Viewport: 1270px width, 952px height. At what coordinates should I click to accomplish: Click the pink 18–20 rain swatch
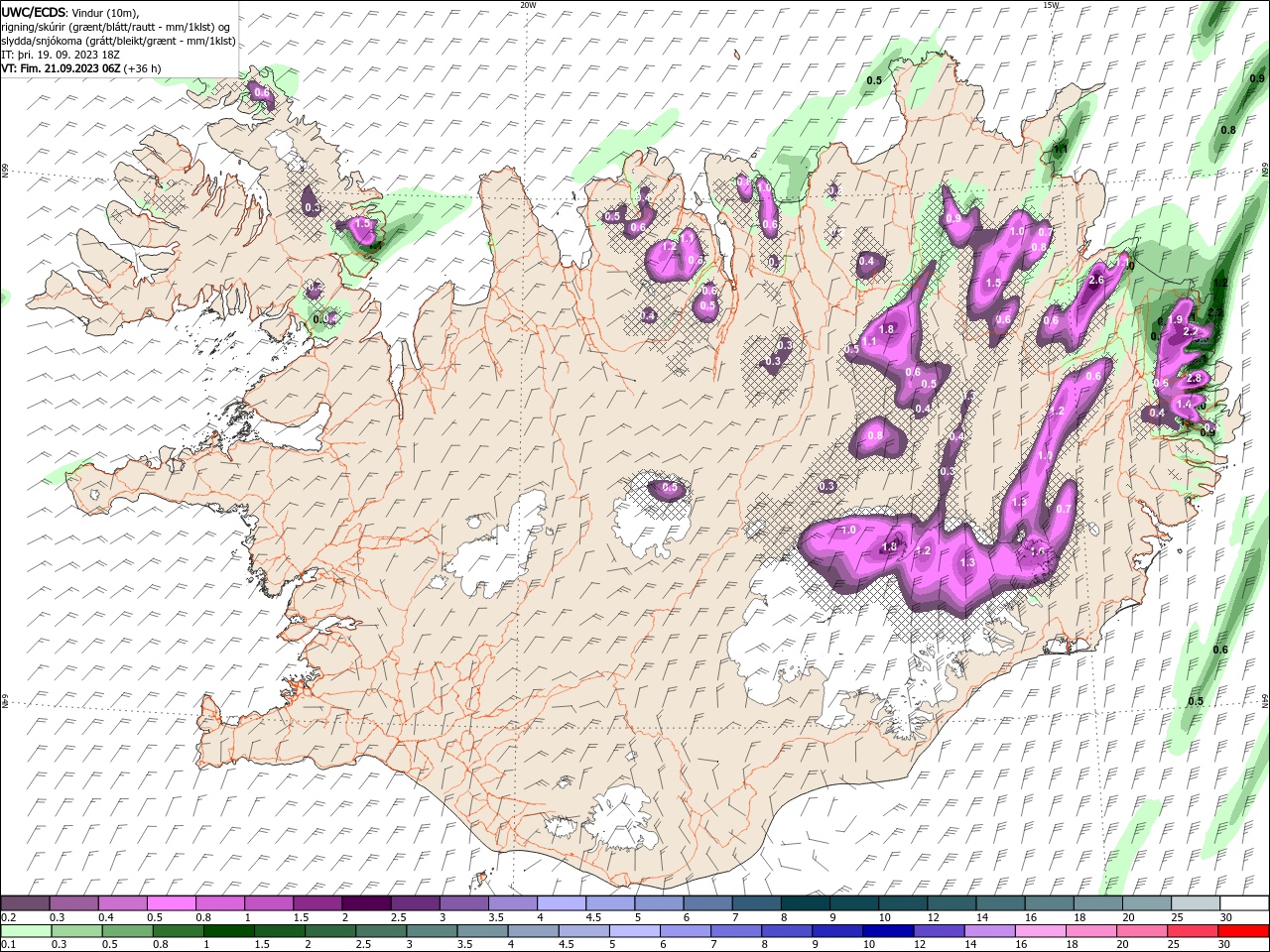tap(1090, 931)
